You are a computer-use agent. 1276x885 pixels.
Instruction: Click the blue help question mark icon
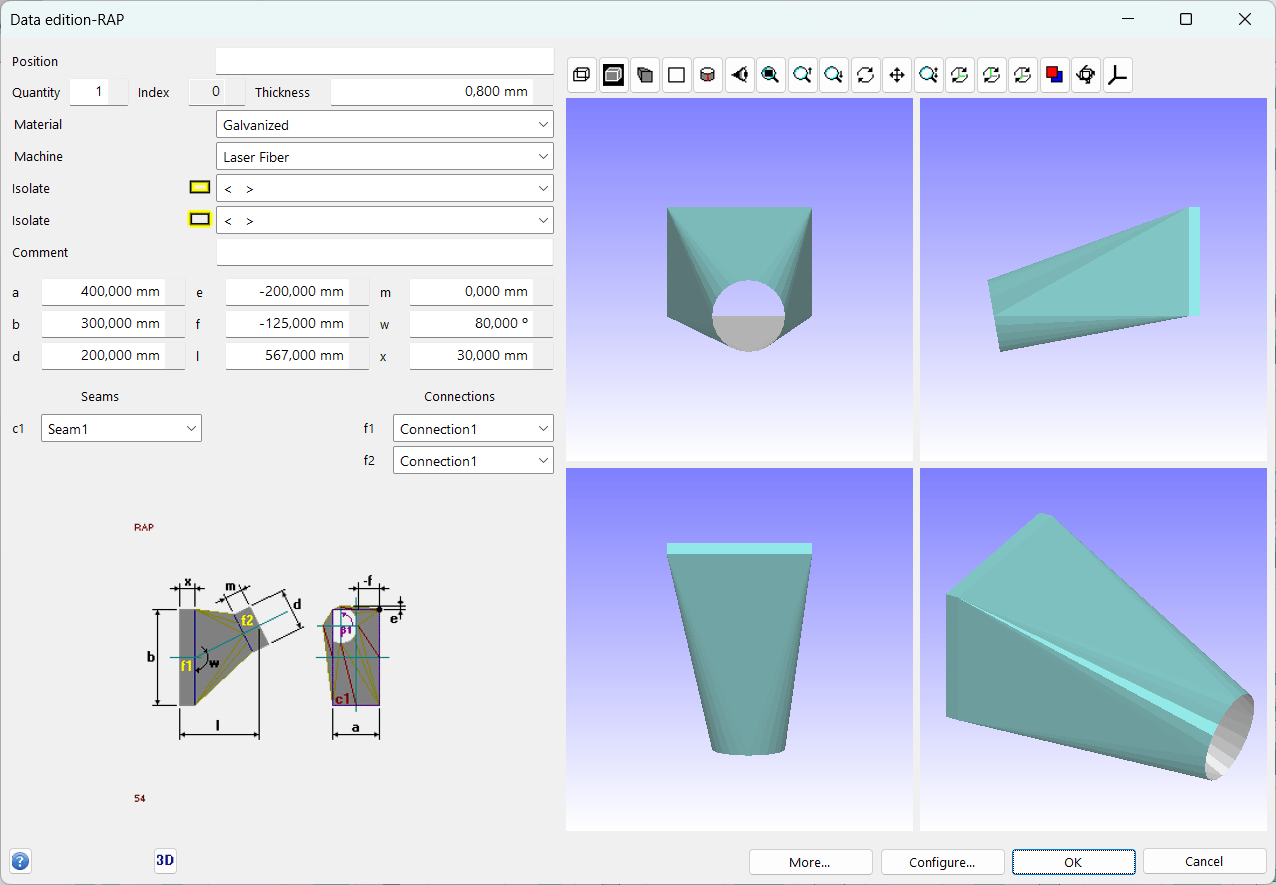pos(20,861)
